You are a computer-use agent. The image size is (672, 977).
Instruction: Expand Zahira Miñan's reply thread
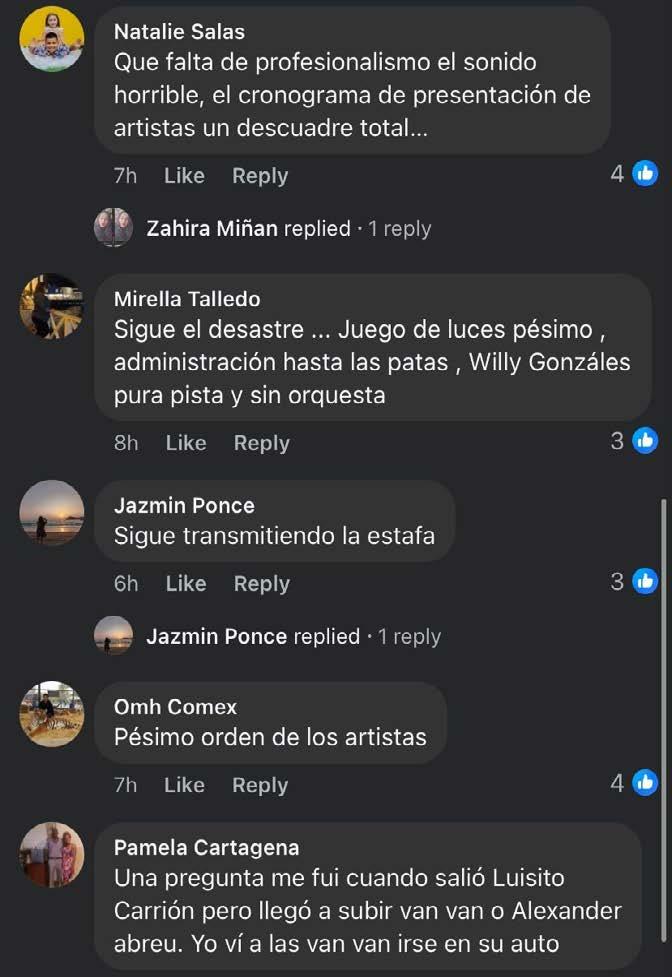tap(288, 229)
